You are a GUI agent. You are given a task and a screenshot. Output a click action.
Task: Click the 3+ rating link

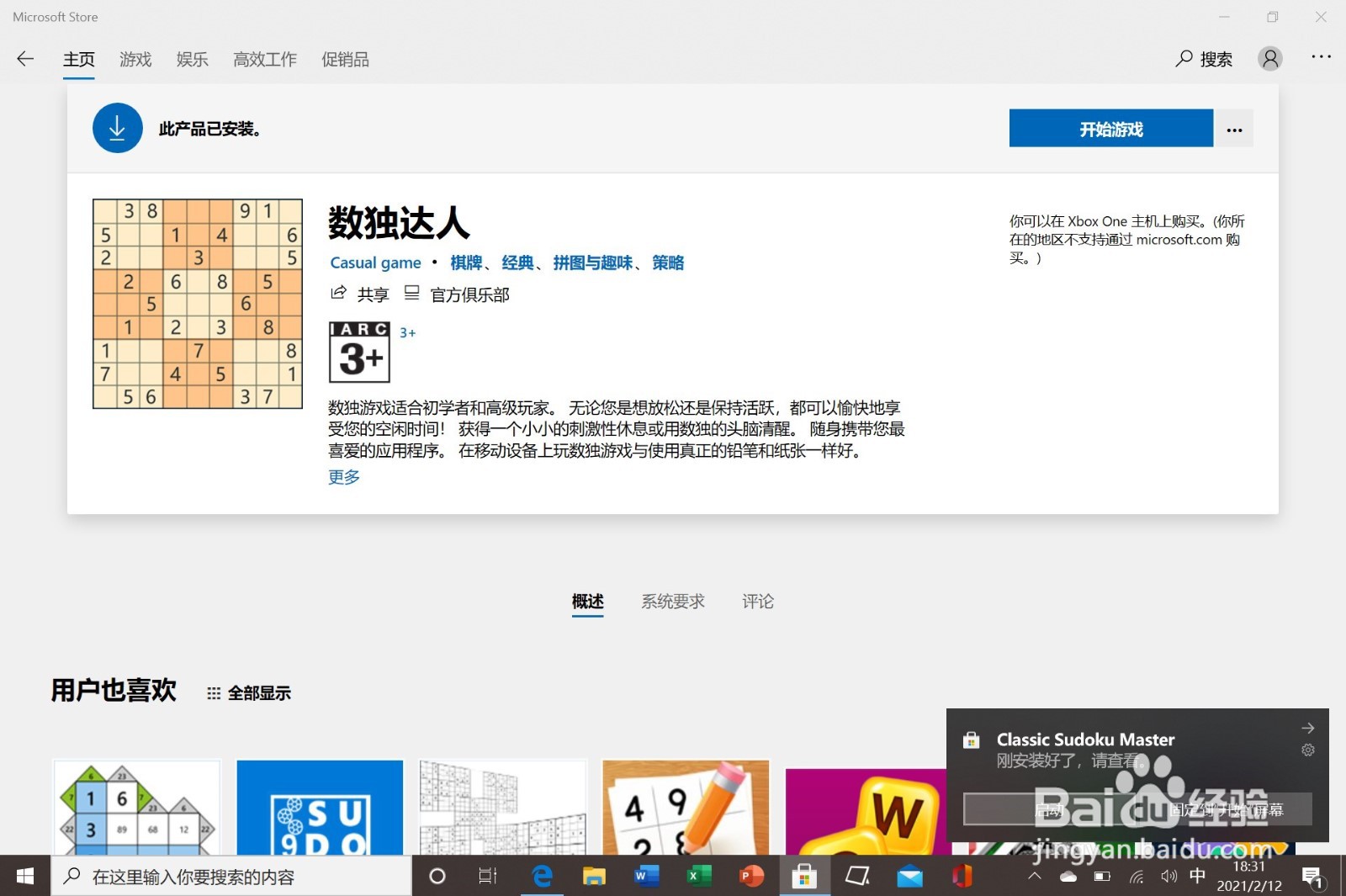pyautogui.click(x=408, y=333)
